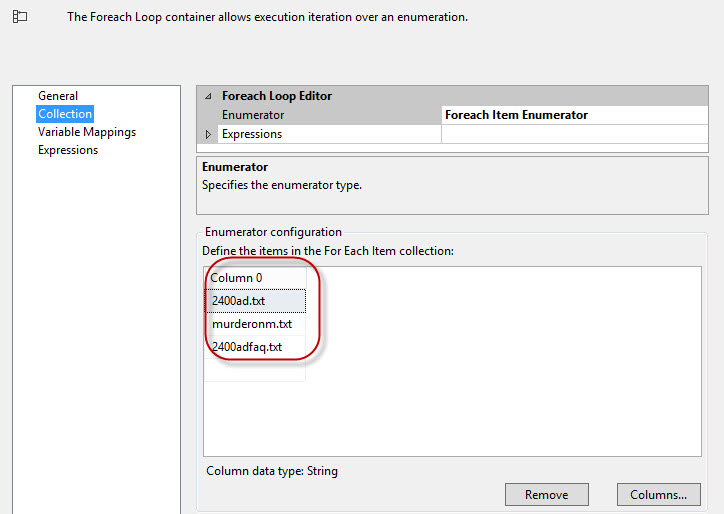The height and width of the screenshot is (514, 724).
Task: Click the Expressions property value field
Action: point(573,134)
